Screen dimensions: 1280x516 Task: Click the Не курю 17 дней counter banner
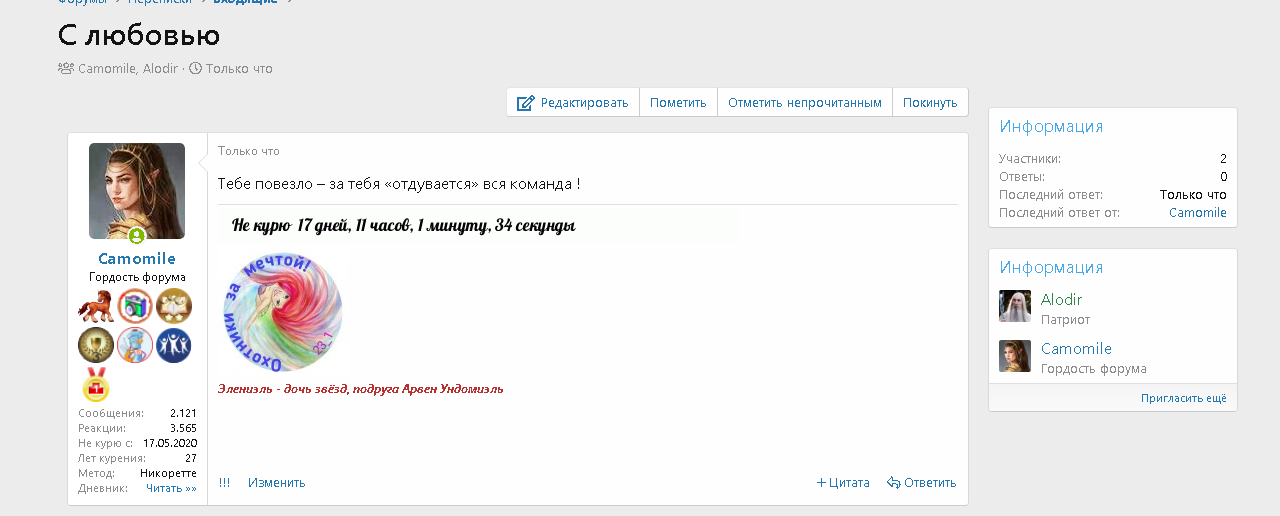478,226
